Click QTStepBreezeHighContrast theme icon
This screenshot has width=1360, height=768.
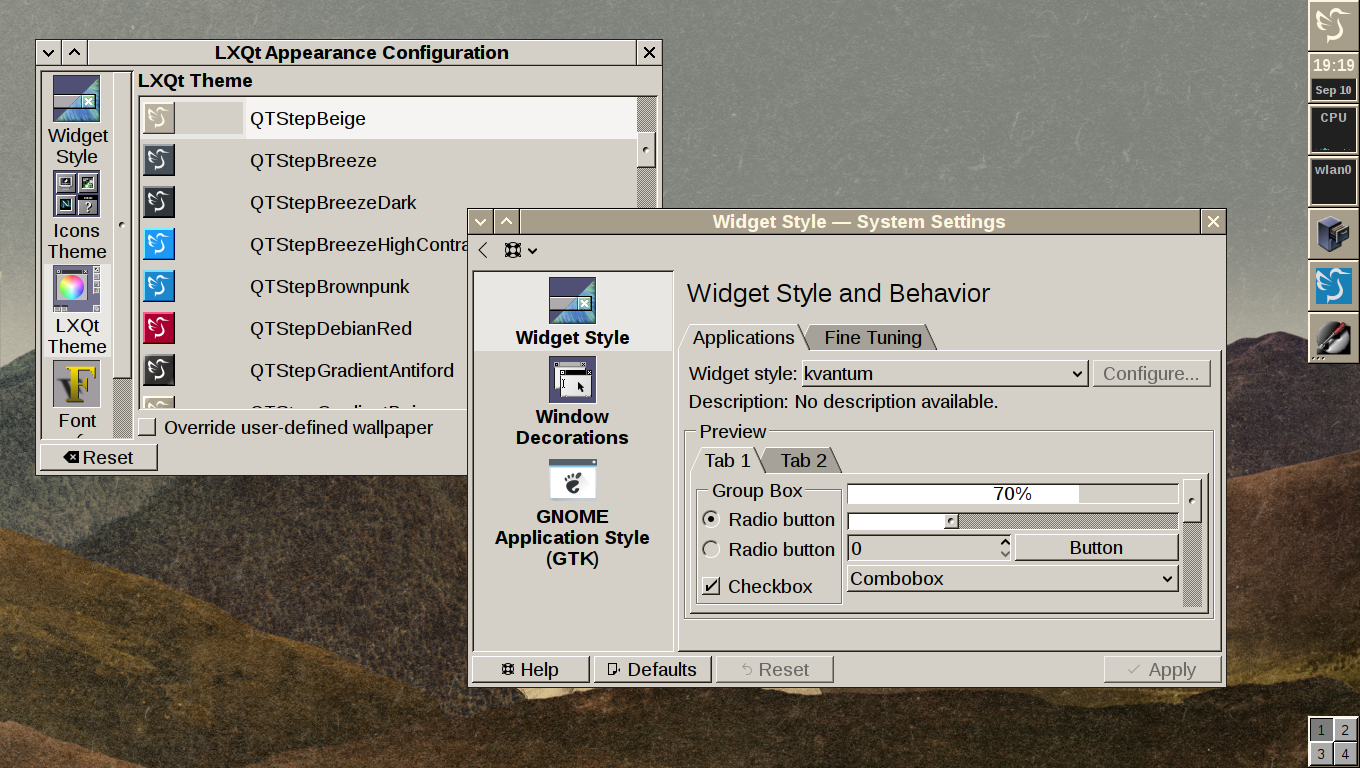click(x=159, y=244)
